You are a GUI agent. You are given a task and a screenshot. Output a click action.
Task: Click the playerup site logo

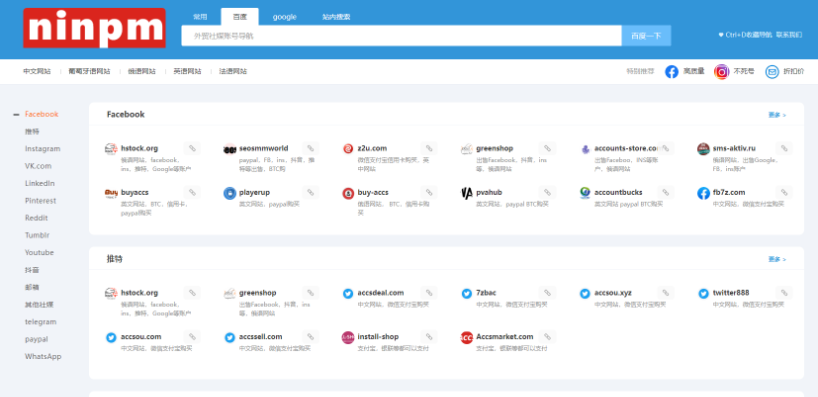point(230,194)
